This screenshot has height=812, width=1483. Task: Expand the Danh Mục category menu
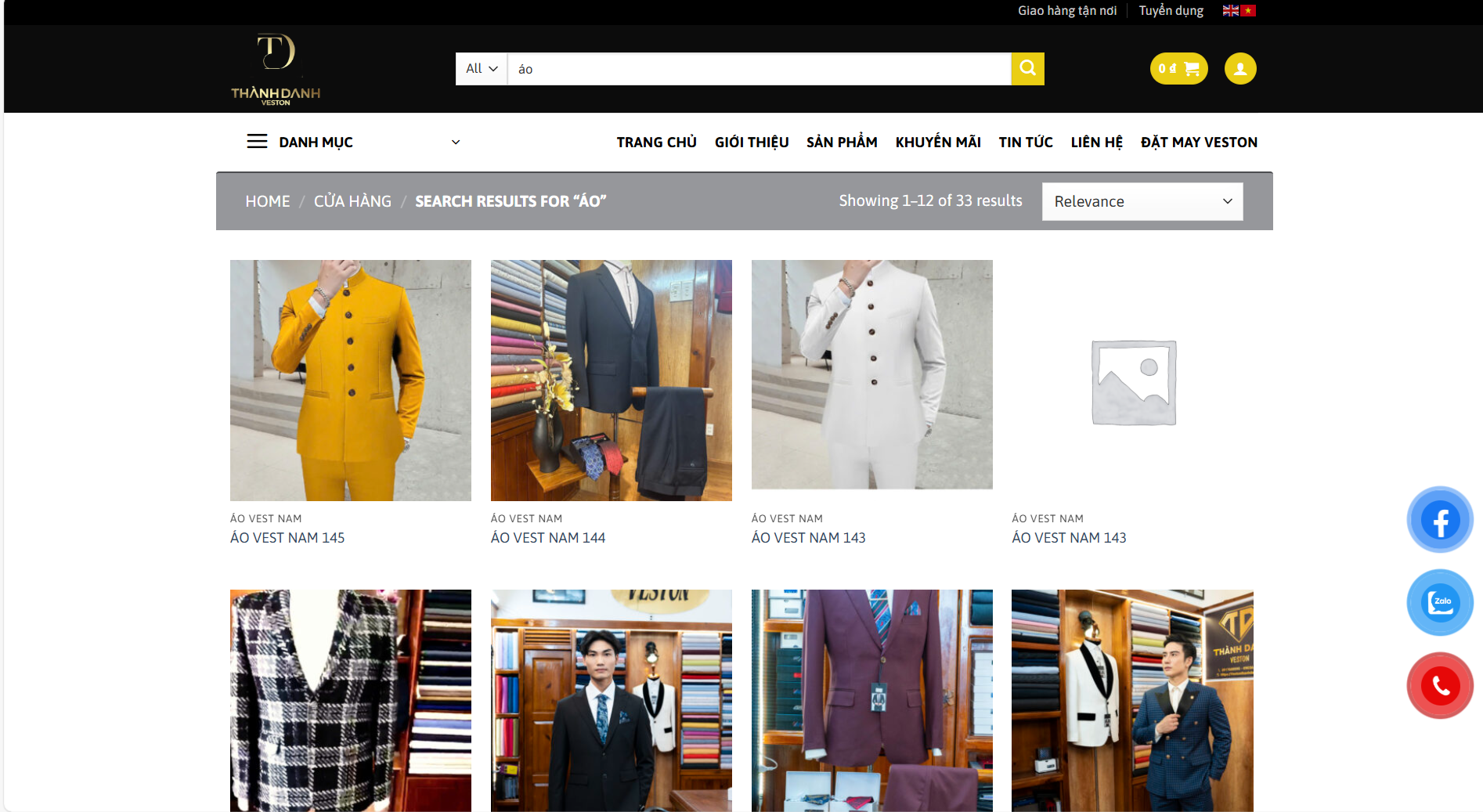pos(353,142)
